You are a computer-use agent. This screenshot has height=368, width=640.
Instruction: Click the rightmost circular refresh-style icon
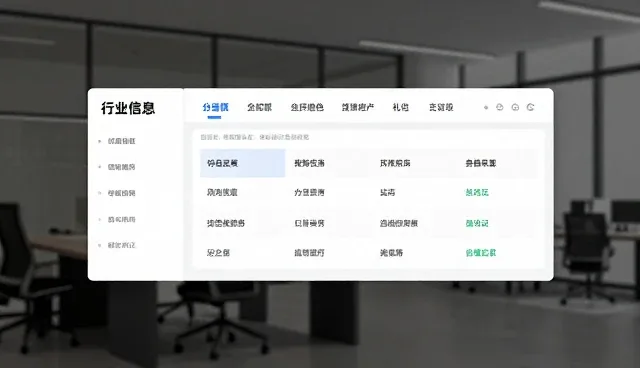coord(530,107)
